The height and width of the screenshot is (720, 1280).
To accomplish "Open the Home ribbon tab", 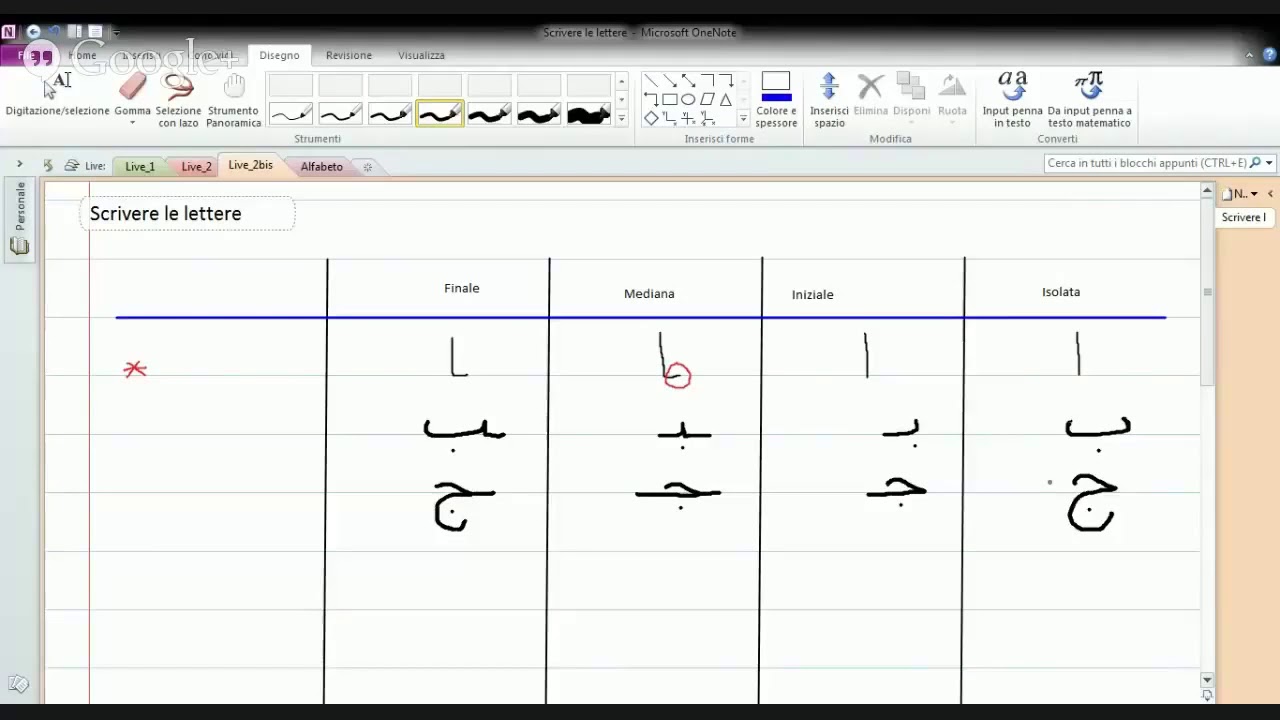I will (x=83, y=55).
